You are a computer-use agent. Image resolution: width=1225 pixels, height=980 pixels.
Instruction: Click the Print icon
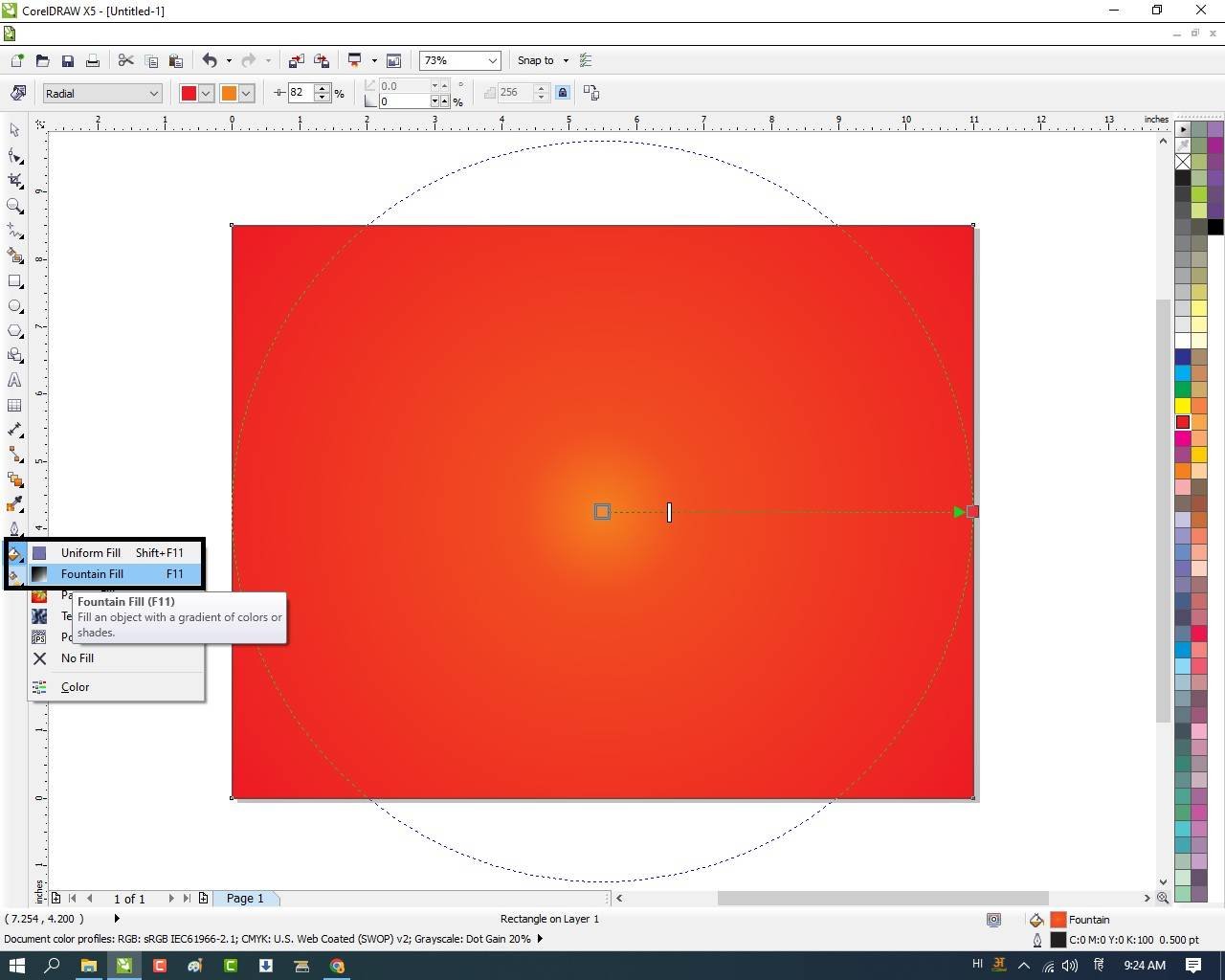(x=92, y=60)
